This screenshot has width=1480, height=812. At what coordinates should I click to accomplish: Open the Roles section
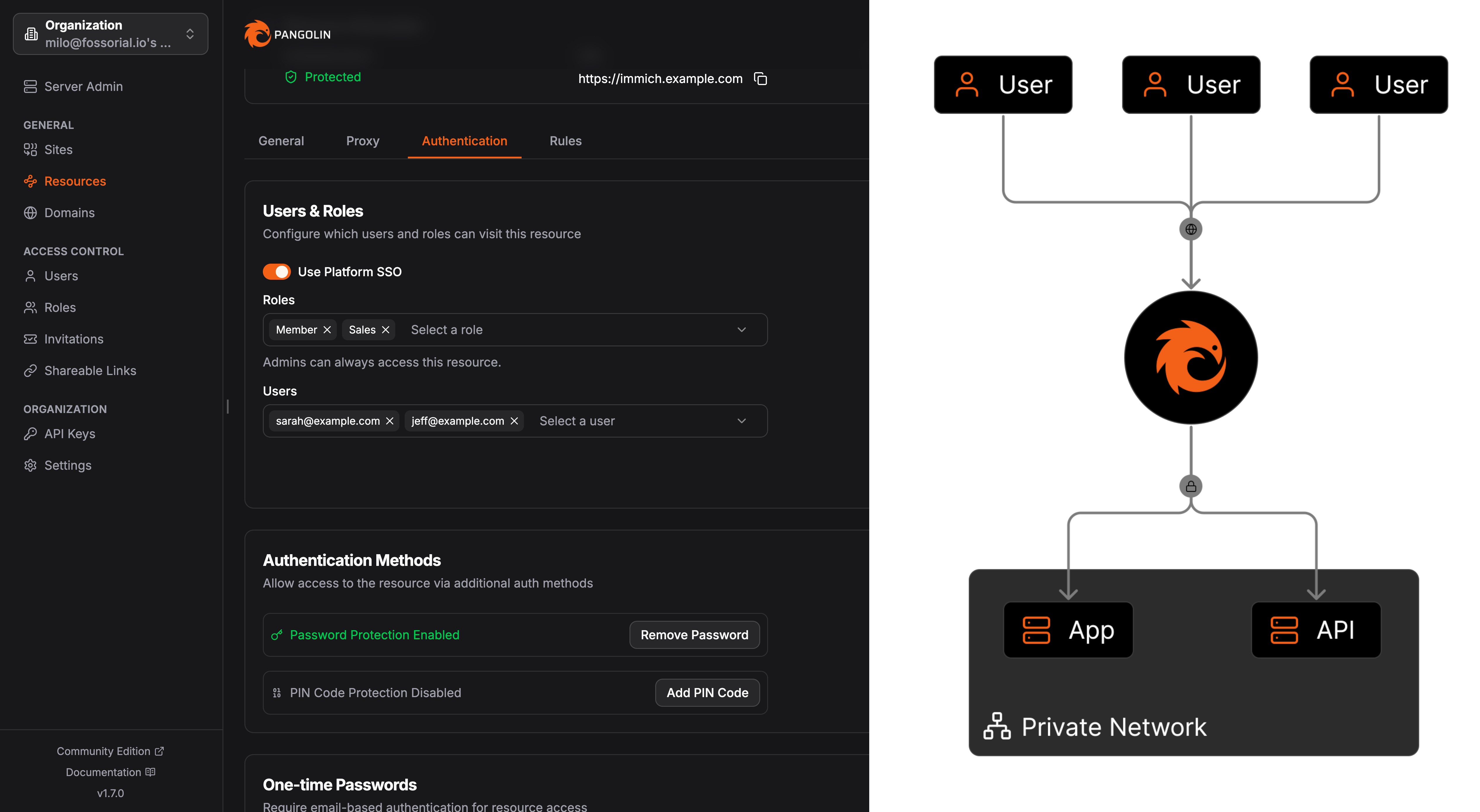[x=59, y=307]
